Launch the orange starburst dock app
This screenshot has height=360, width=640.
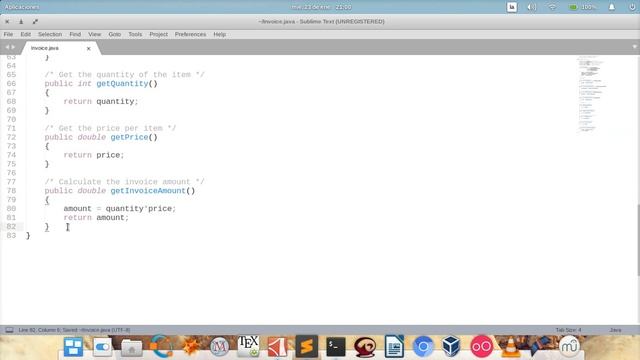pyautogui.click(x=190, y=347)
